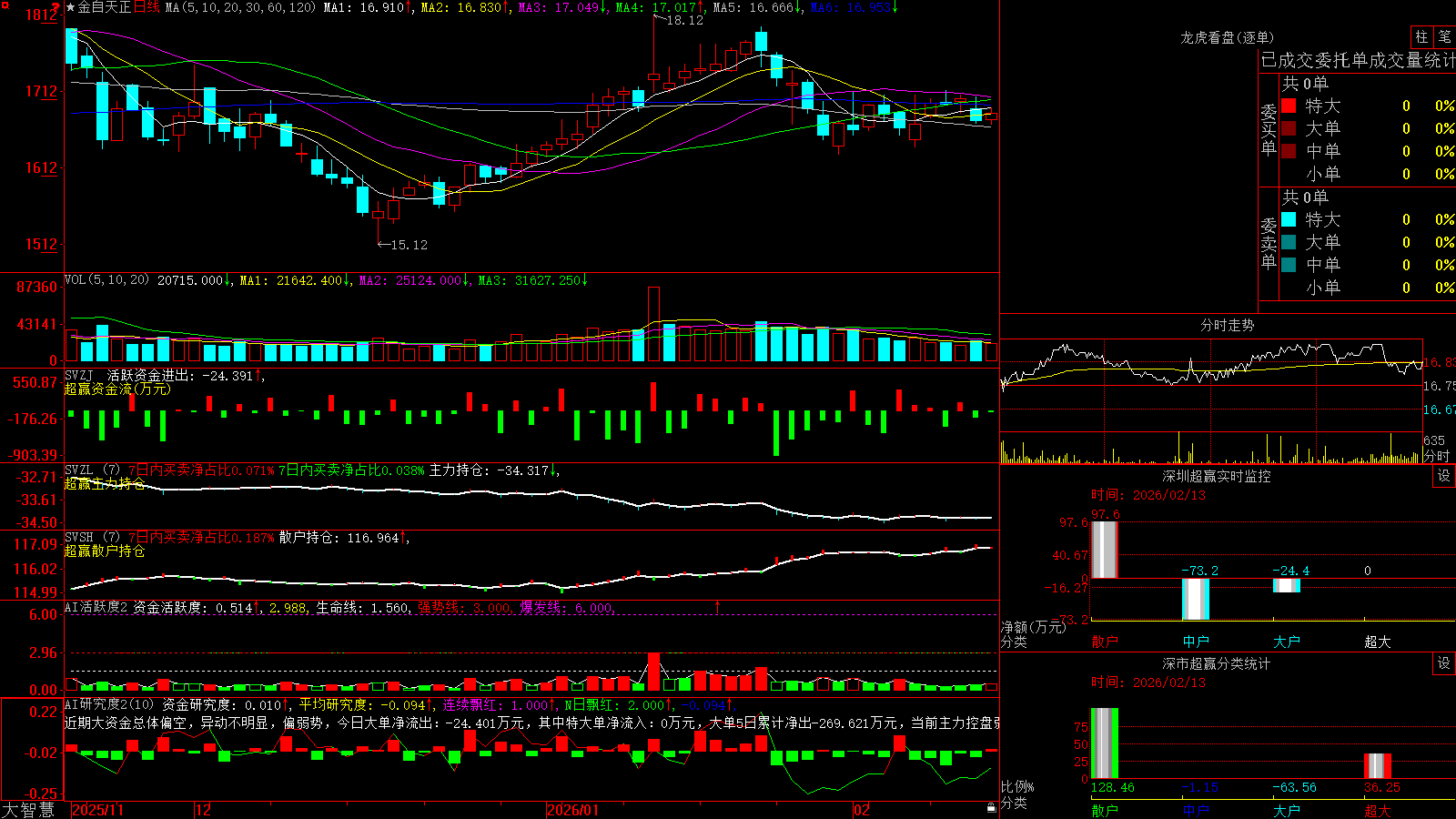
Task: Click the AI研究度2(10) indicator label
Action: (x=109, y=704)
